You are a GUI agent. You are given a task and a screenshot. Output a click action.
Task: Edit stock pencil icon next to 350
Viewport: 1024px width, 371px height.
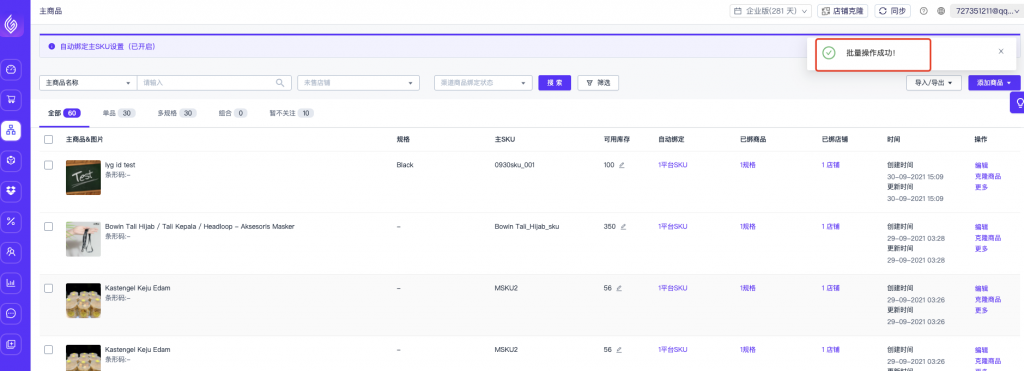point(623,227)
